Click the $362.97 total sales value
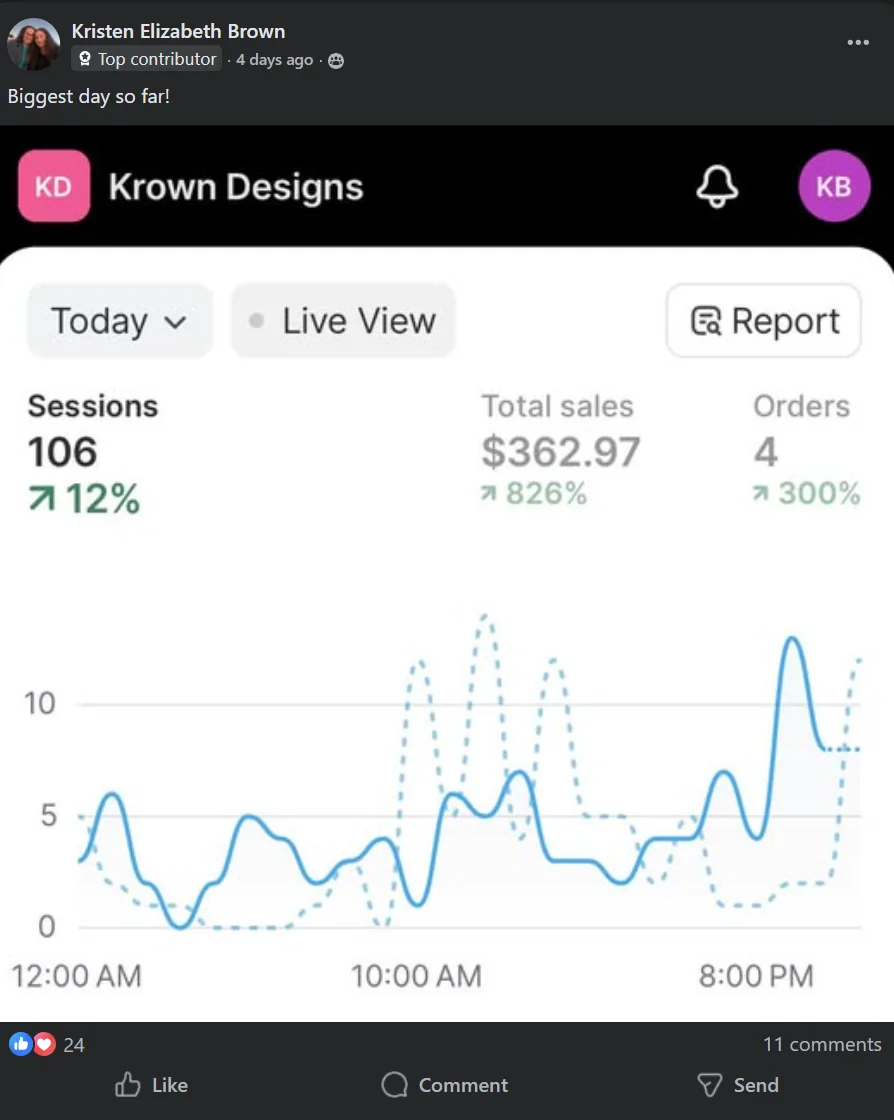894x1120 pixels. pyautogui.click(x=561, y=452)
